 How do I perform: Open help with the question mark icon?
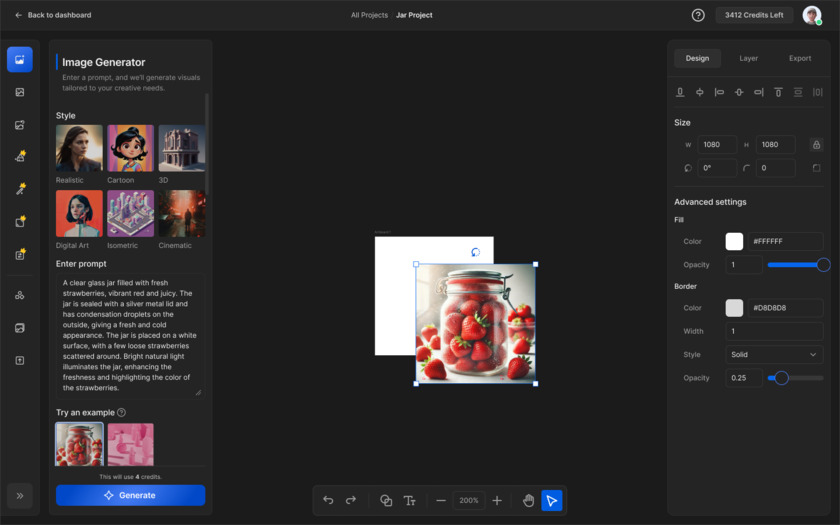698,15
